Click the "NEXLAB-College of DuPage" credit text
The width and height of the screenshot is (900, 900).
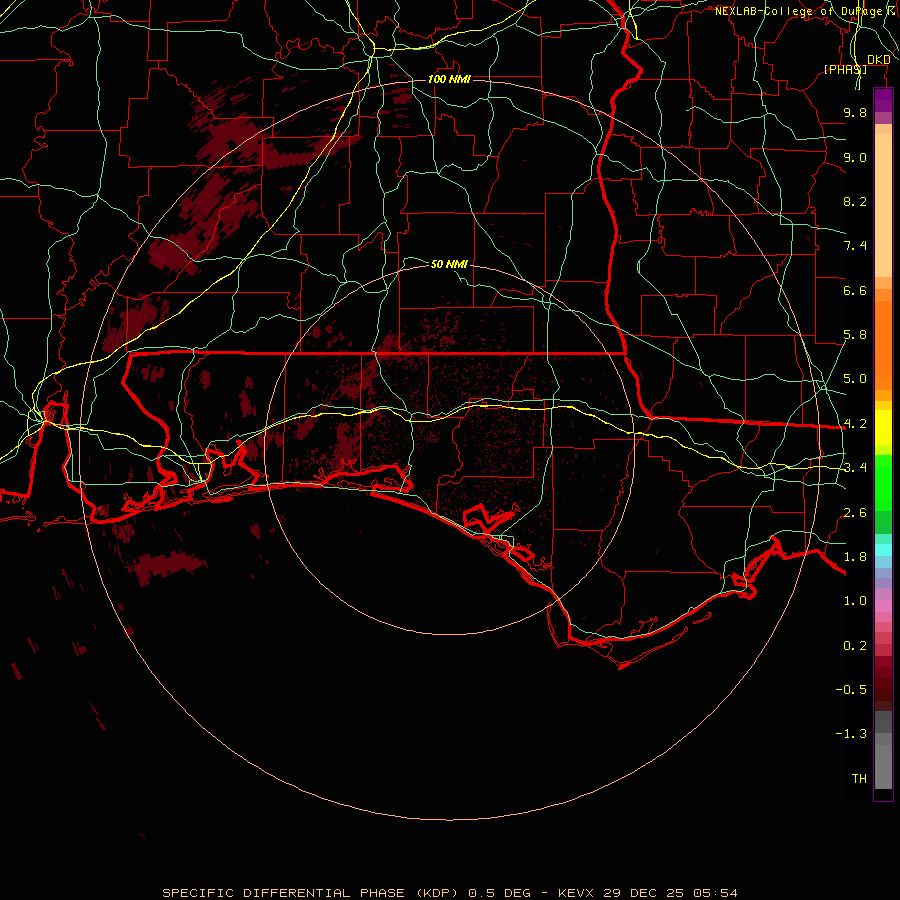(x=798, y=11)
